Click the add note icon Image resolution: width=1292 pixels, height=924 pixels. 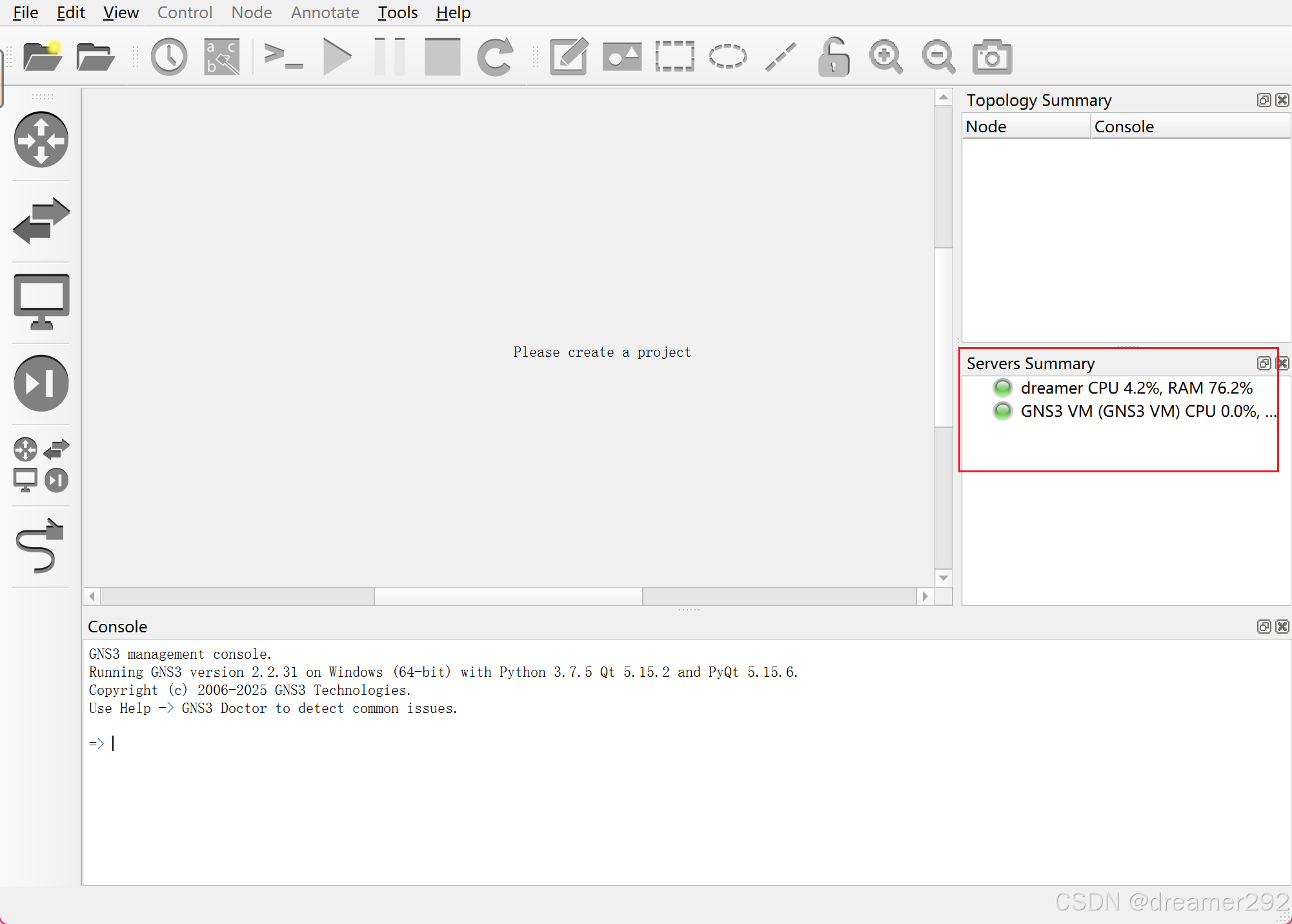(569, 57)
